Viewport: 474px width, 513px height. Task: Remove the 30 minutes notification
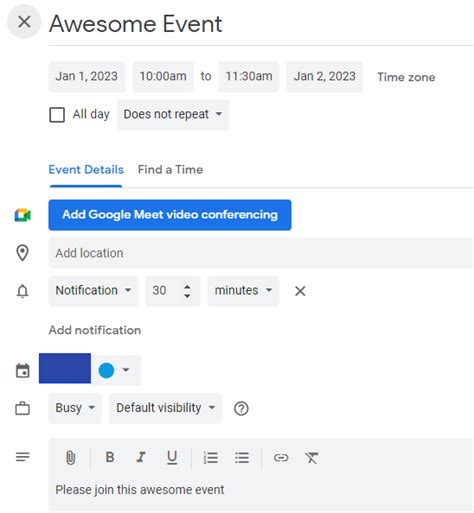[x=300, y=291]
